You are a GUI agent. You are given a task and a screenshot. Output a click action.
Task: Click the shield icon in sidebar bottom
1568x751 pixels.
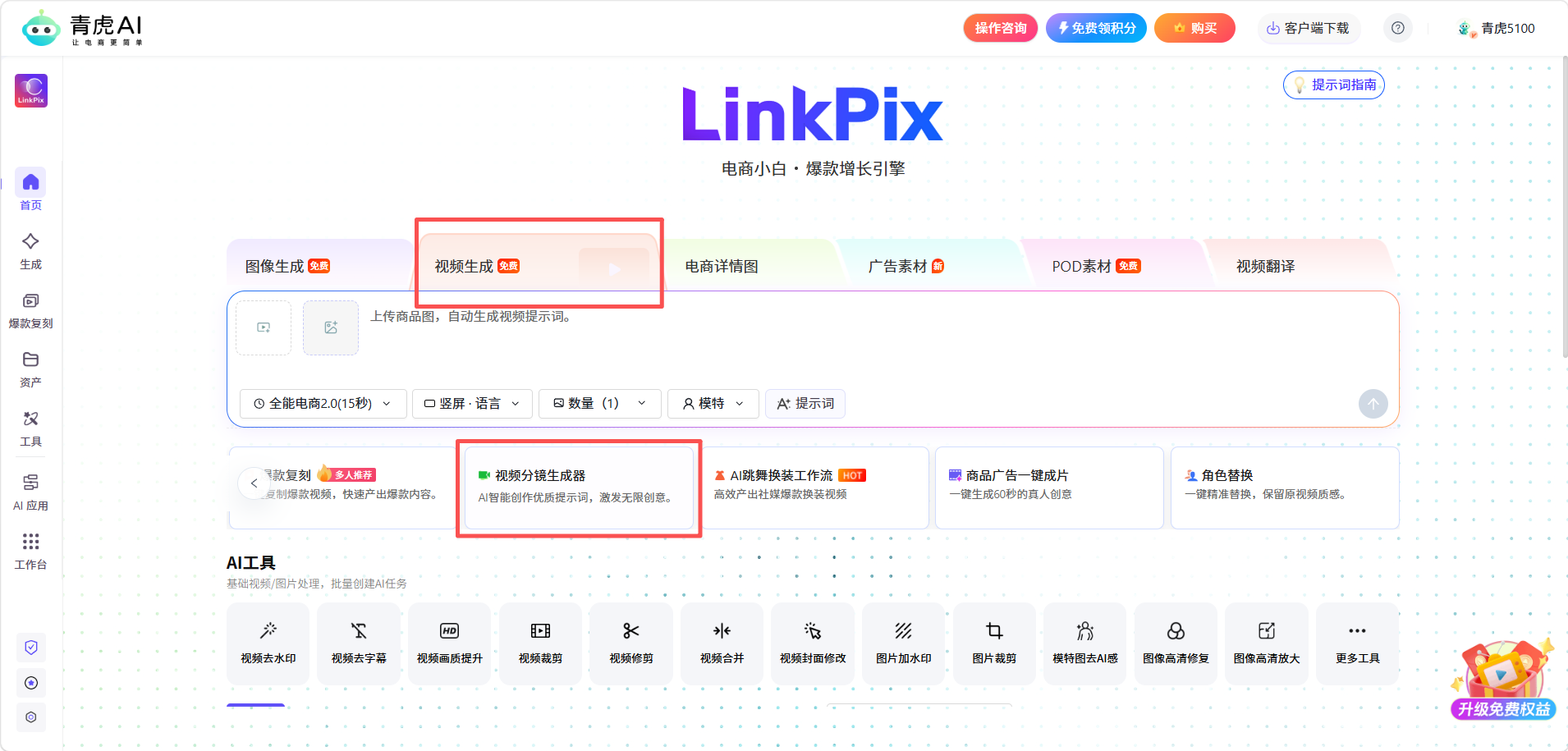click(x=31, y=648)
